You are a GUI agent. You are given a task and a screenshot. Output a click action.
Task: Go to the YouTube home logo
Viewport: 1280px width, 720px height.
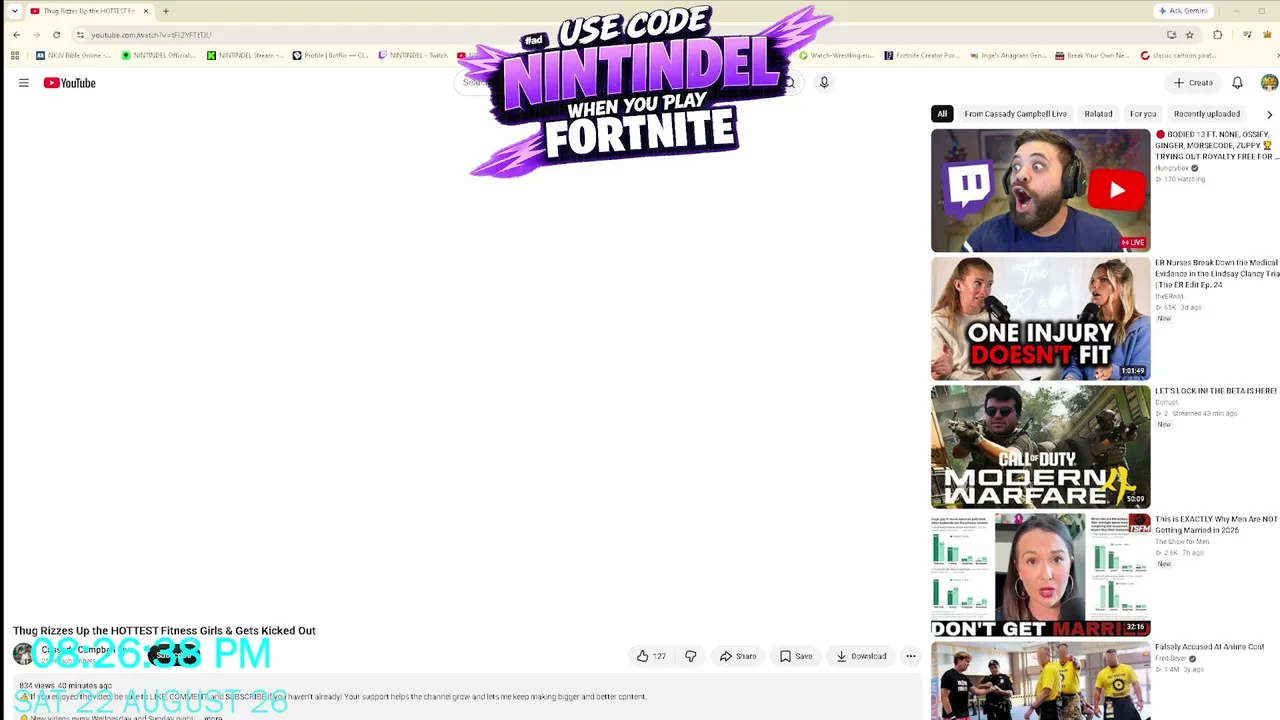coord(70,83)
